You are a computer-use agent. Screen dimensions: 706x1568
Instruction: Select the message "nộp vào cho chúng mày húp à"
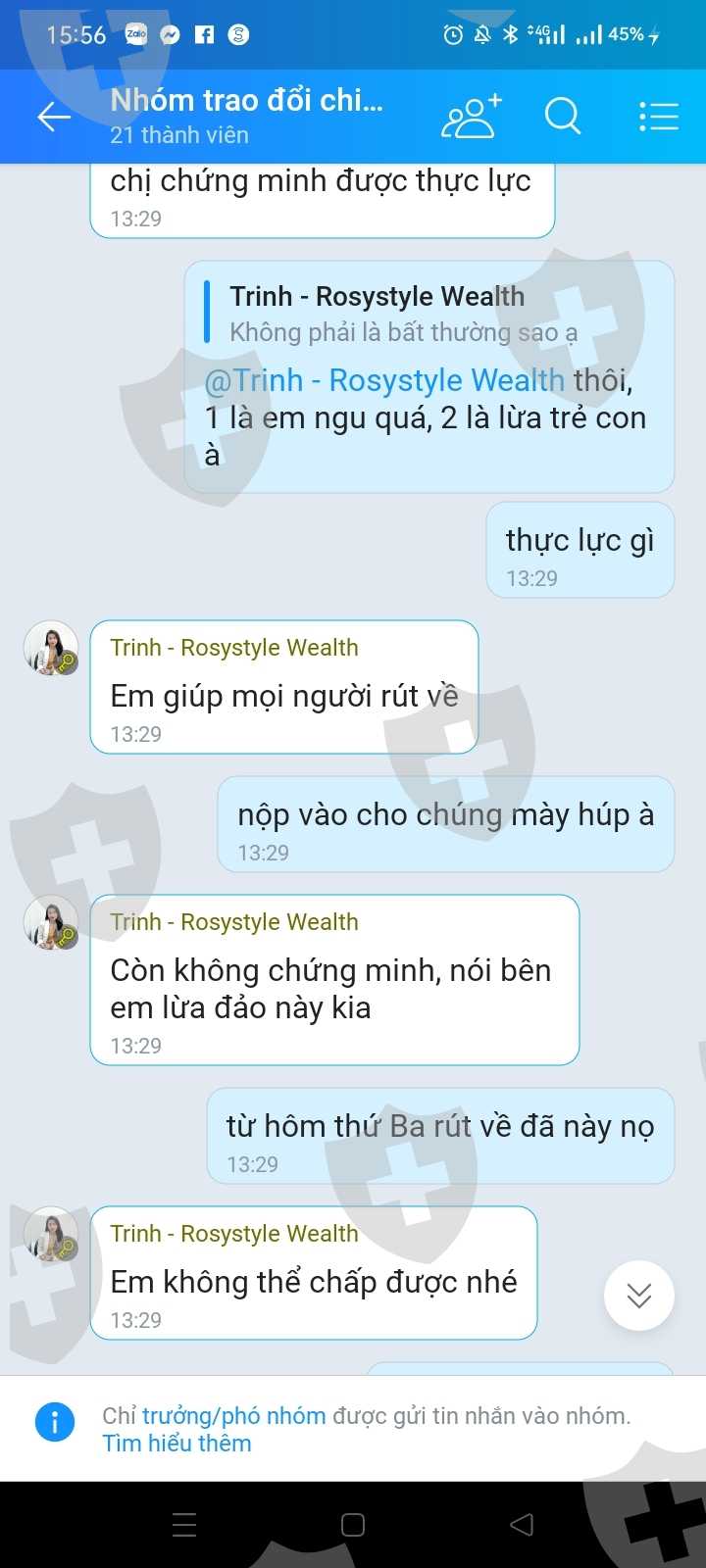coord(446,824)
